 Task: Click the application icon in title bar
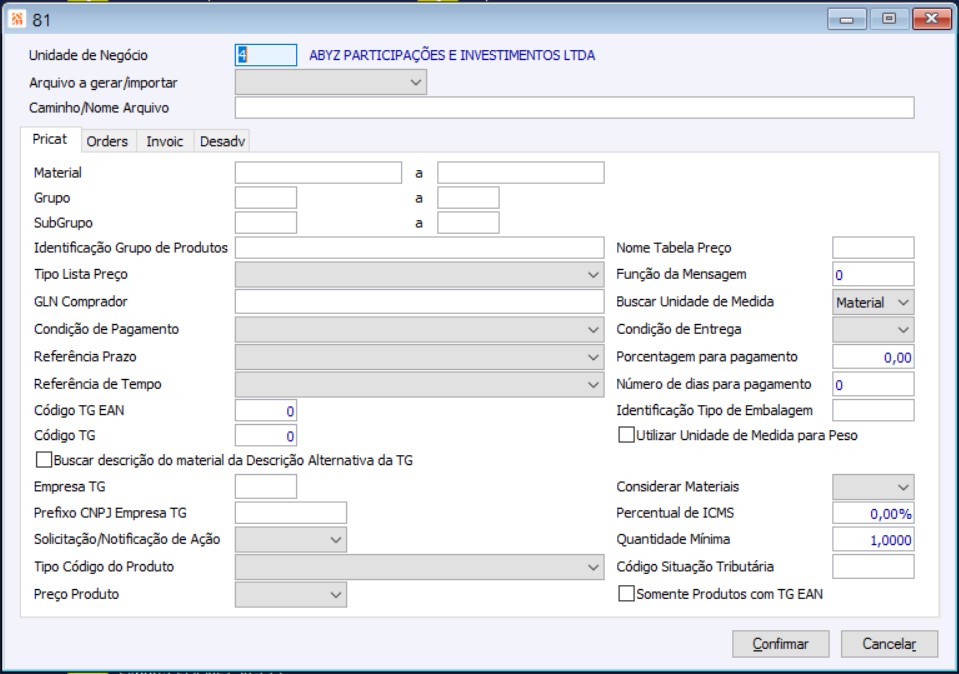16,19
